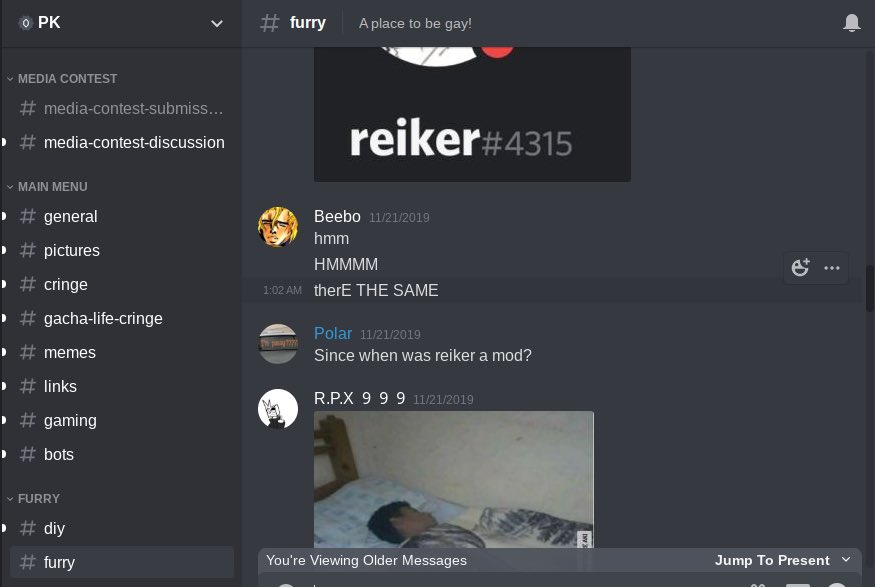Collapse the MEDIA CONTEST category

tap(62, 79)
